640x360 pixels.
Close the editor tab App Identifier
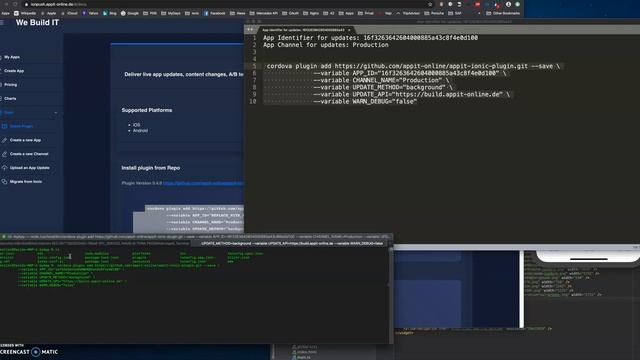point(349,30)
